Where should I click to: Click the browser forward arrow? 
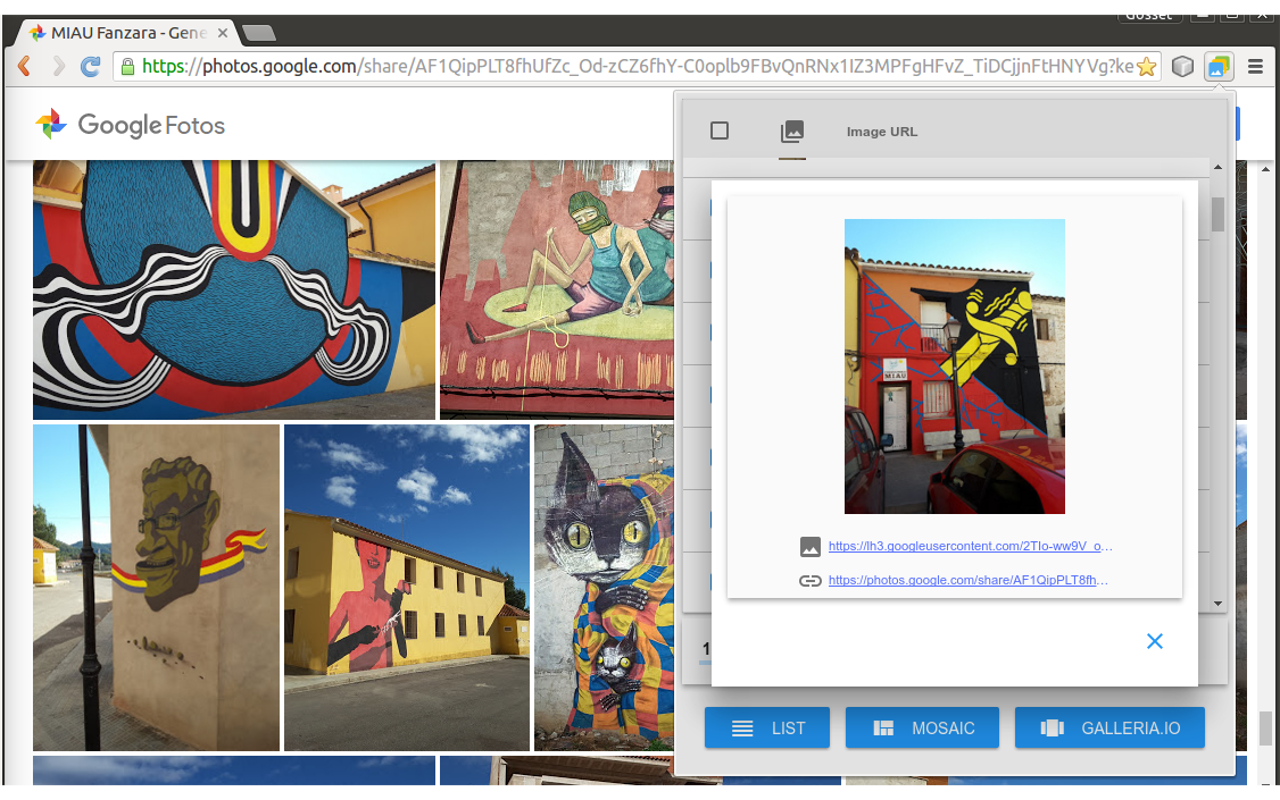[57, 66]
